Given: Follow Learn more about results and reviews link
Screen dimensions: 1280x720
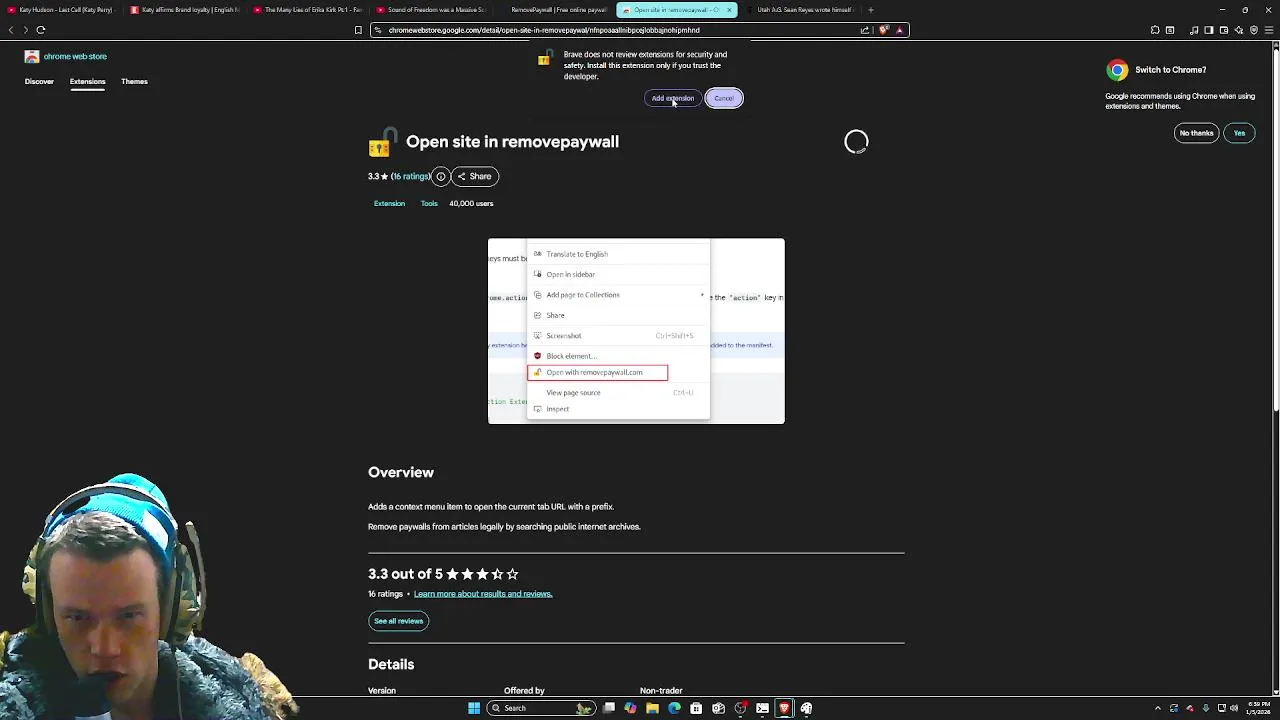Looking at the screenshot, I should pyautogui.click(x=483, y=594).
